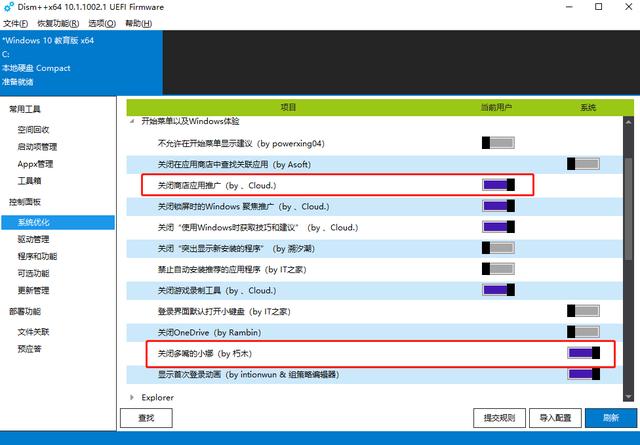The image size is (640, 445).
Task: Click the 导入配置 button
Action: click(555, 418)
